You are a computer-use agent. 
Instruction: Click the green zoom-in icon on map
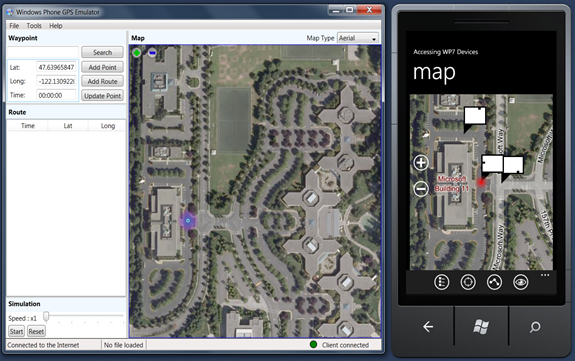[x=137, y=53]
